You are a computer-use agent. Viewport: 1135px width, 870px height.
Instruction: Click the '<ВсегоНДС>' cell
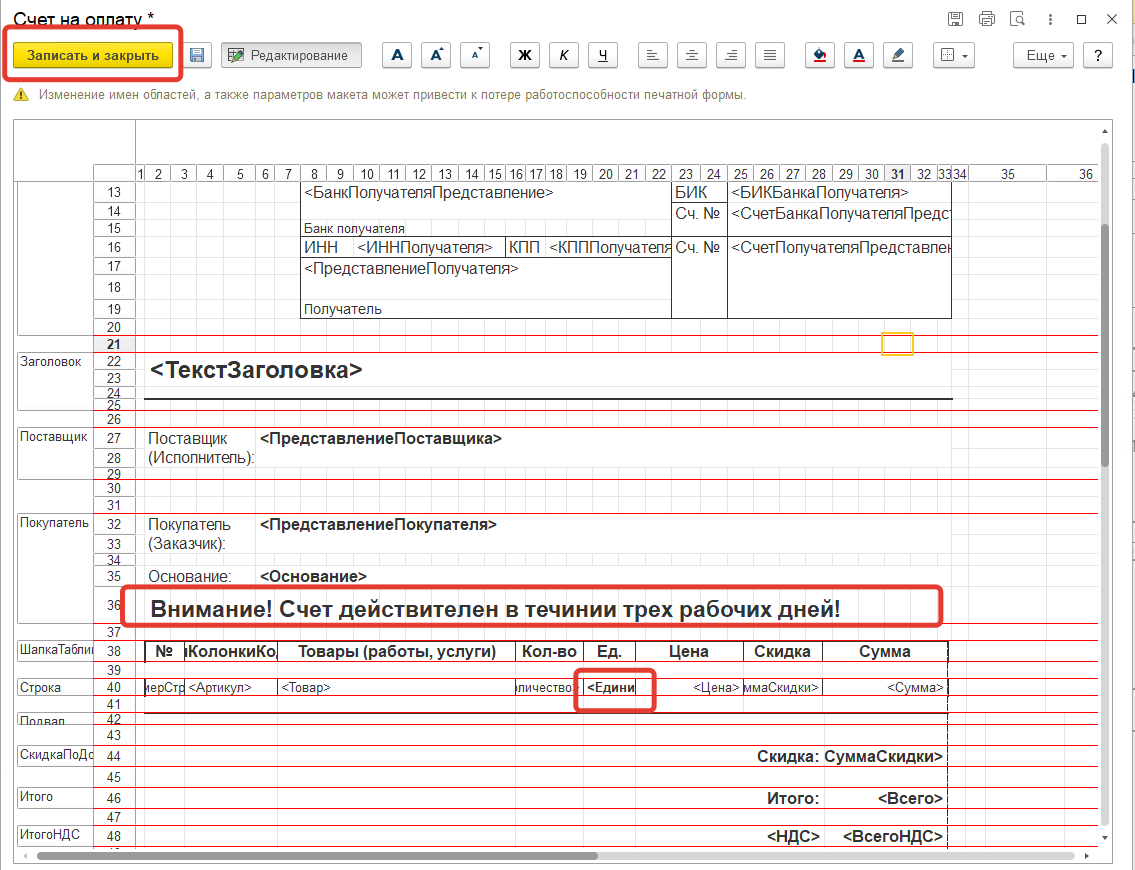click(x=885, y=837)
